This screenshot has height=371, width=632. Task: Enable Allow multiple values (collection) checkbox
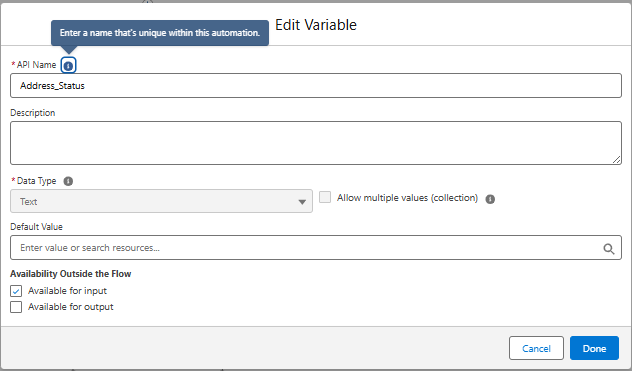click(x=325, y=197)
